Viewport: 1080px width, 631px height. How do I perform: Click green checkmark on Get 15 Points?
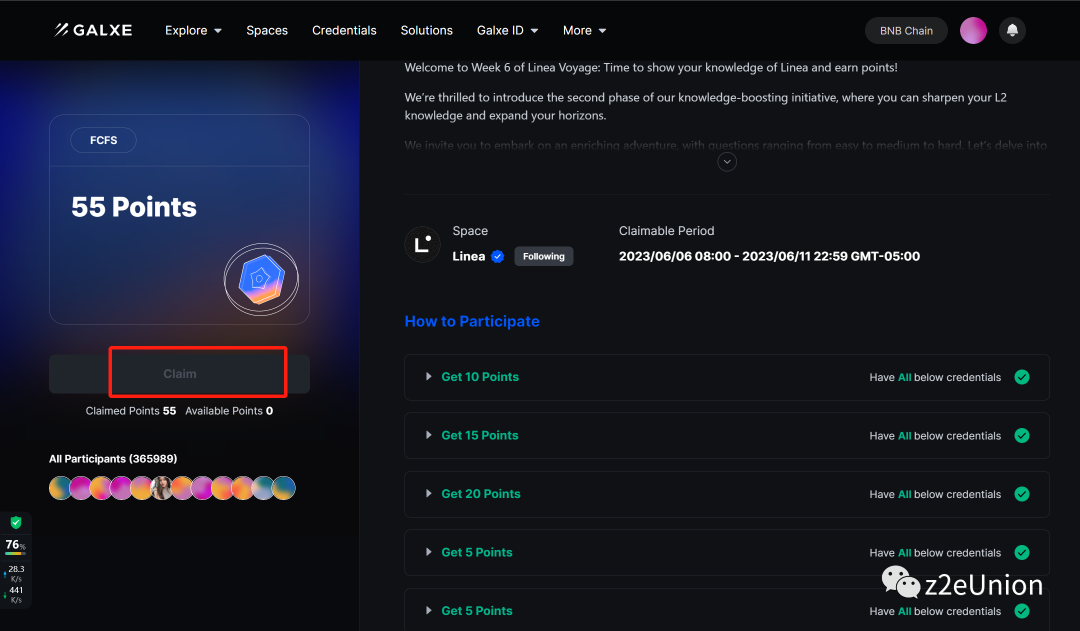tap(1021, 436)
